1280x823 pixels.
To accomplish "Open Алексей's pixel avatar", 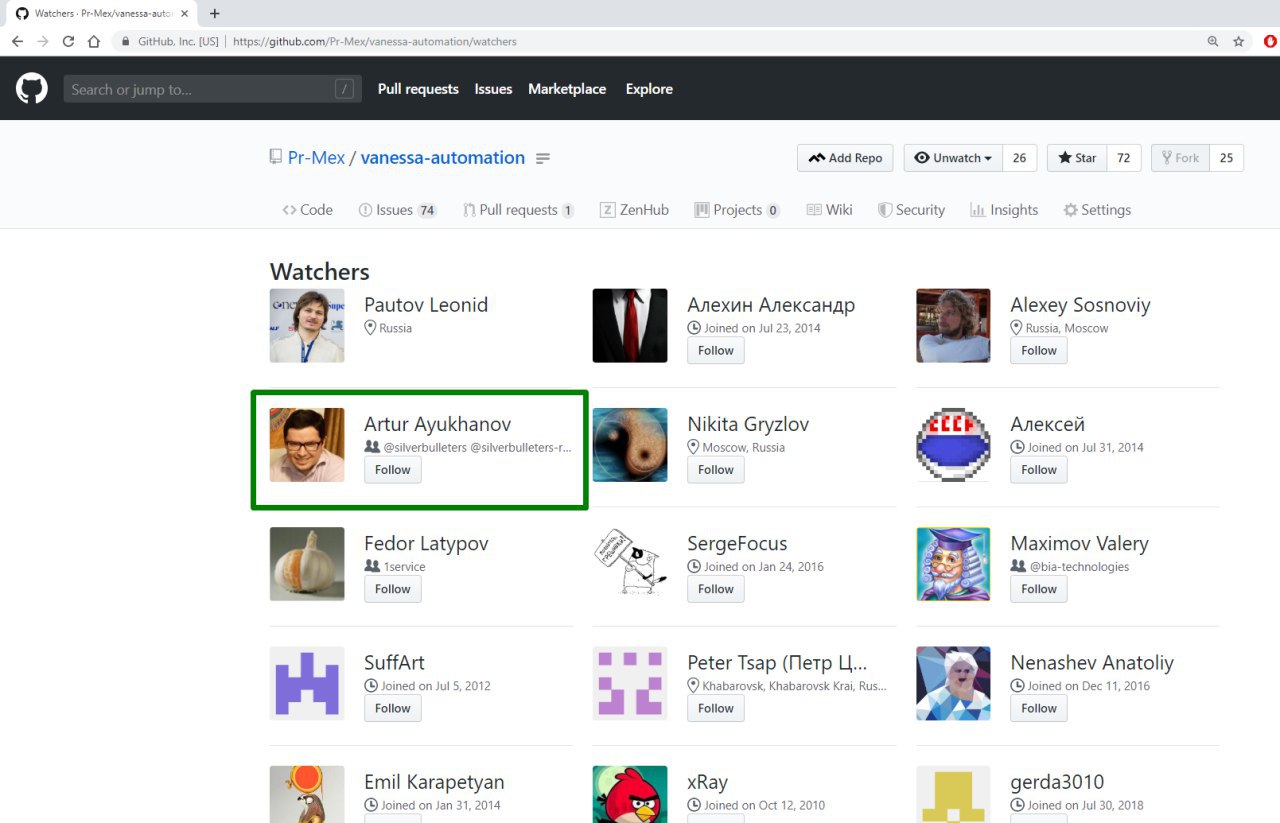I will 953,444.
